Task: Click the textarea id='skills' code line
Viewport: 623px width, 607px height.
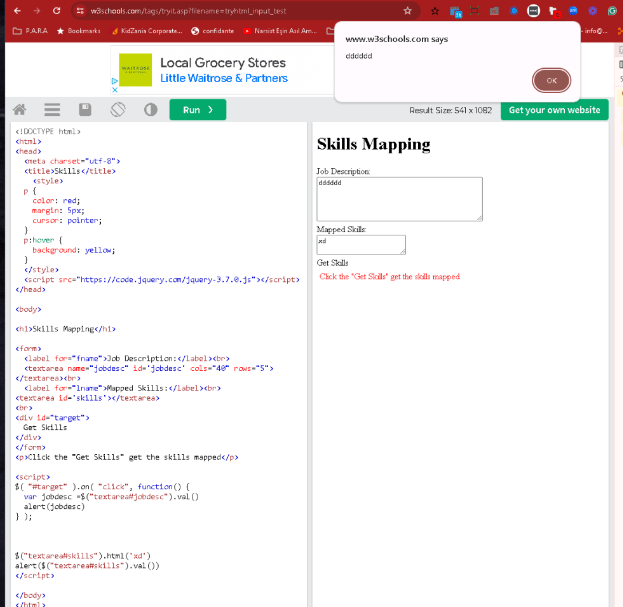Action: (87, 398)
